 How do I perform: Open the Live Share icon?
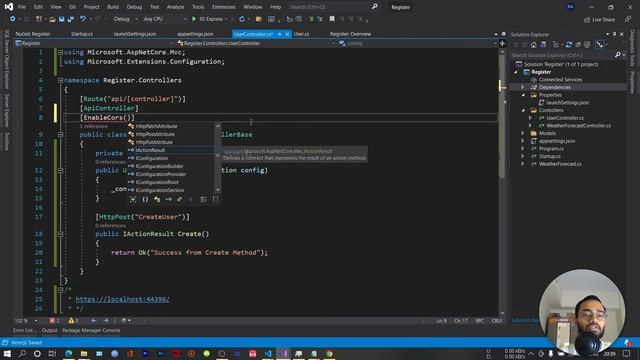(587, 19)
